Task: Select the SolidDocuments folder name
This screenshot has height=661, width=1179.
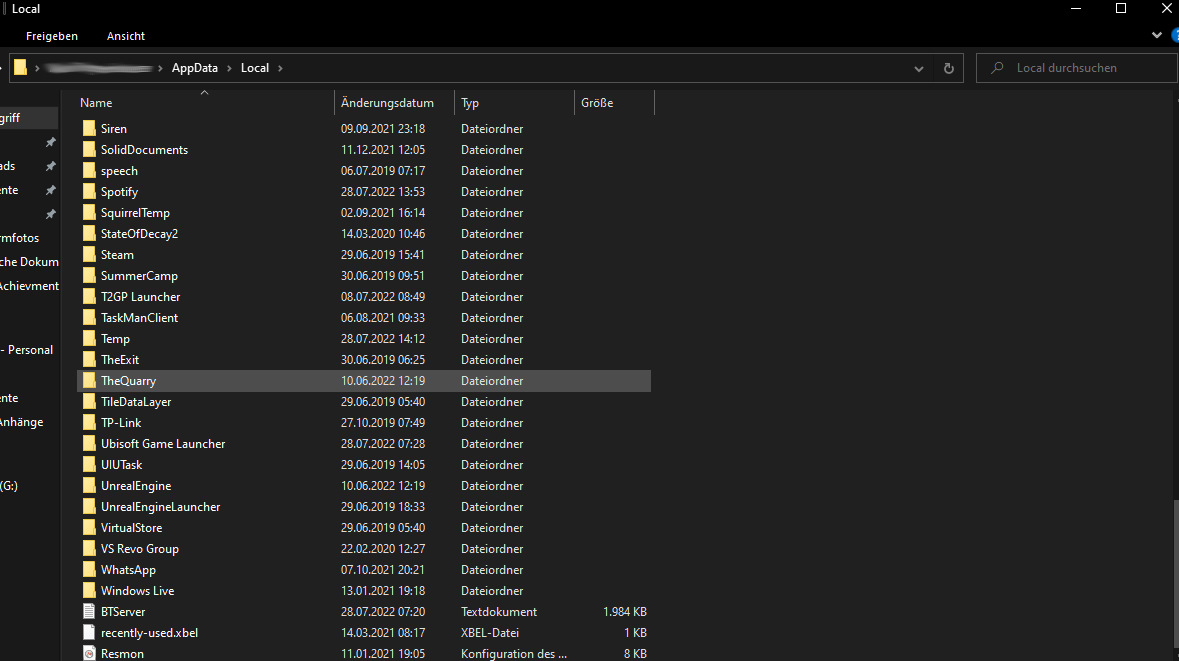Action: [x=144, y=150]
